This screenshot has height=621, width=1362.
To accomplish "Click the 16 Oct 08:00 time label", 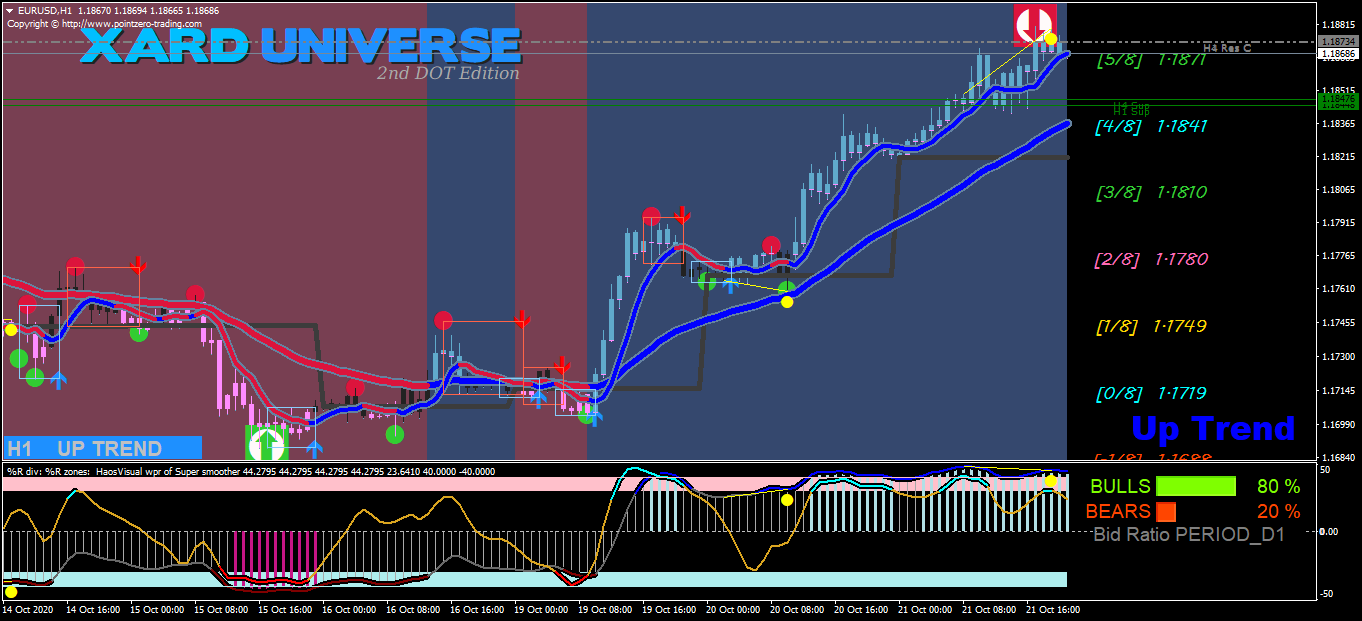I will (414, 608).
